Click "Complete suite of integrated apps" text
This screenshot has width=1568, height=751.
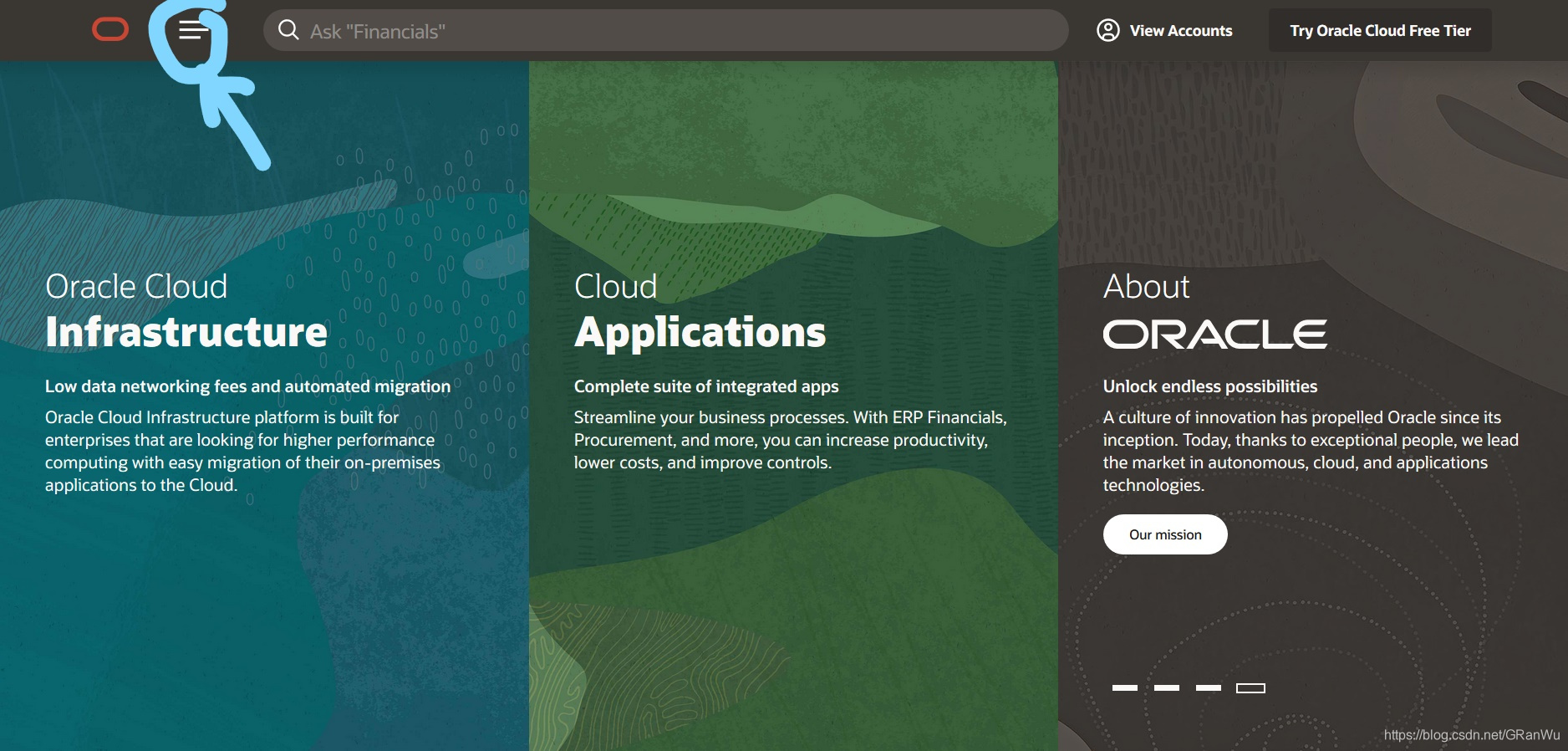706,386
